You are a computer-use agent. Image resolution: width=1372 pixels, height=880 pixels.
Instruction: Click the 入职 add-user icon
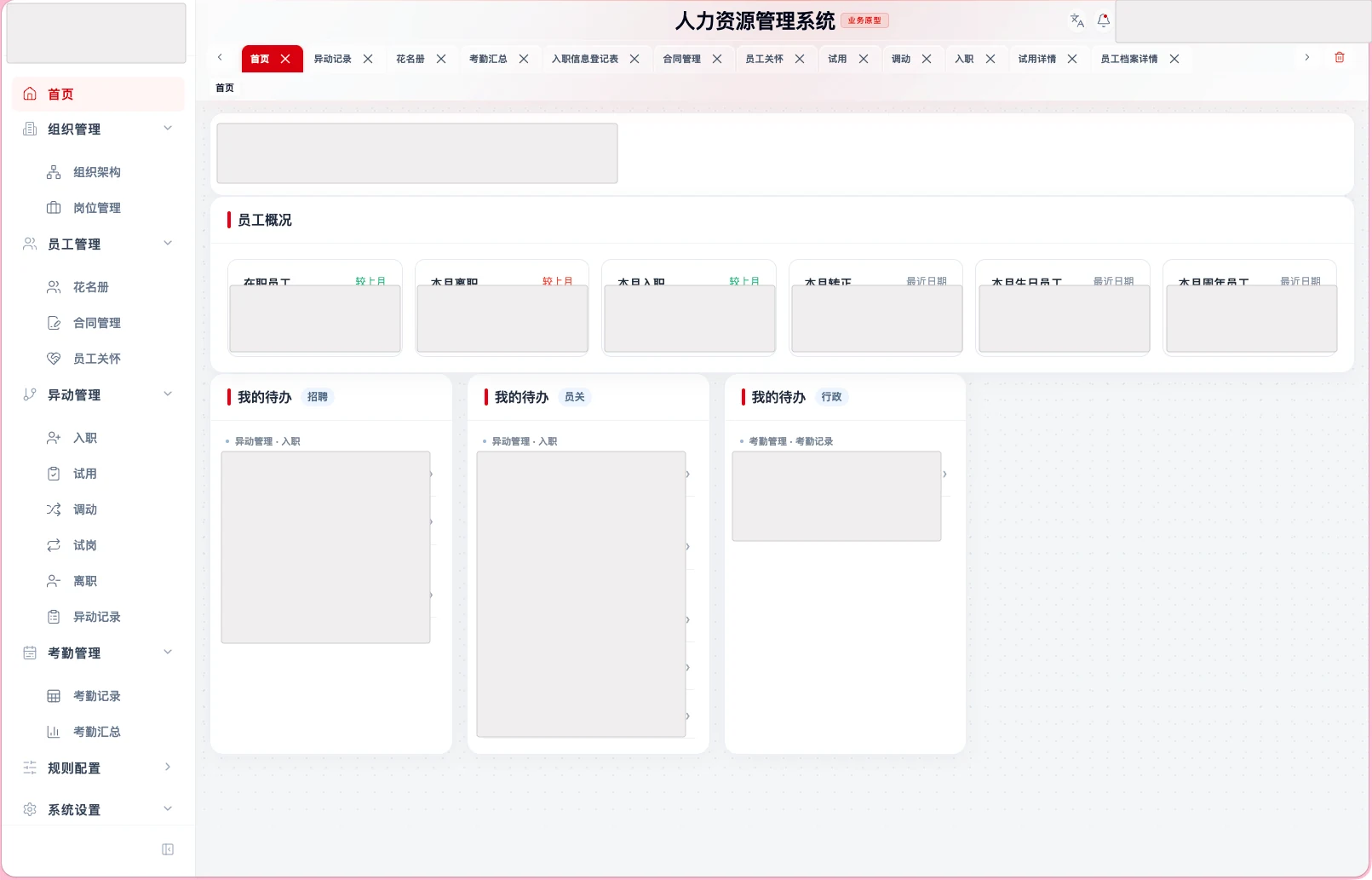tap(54, 438)
